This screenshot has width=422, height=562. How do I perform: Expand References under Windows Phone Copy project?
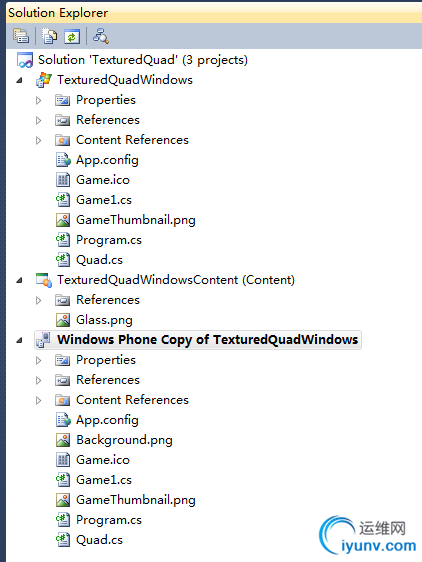click(39, 380)
